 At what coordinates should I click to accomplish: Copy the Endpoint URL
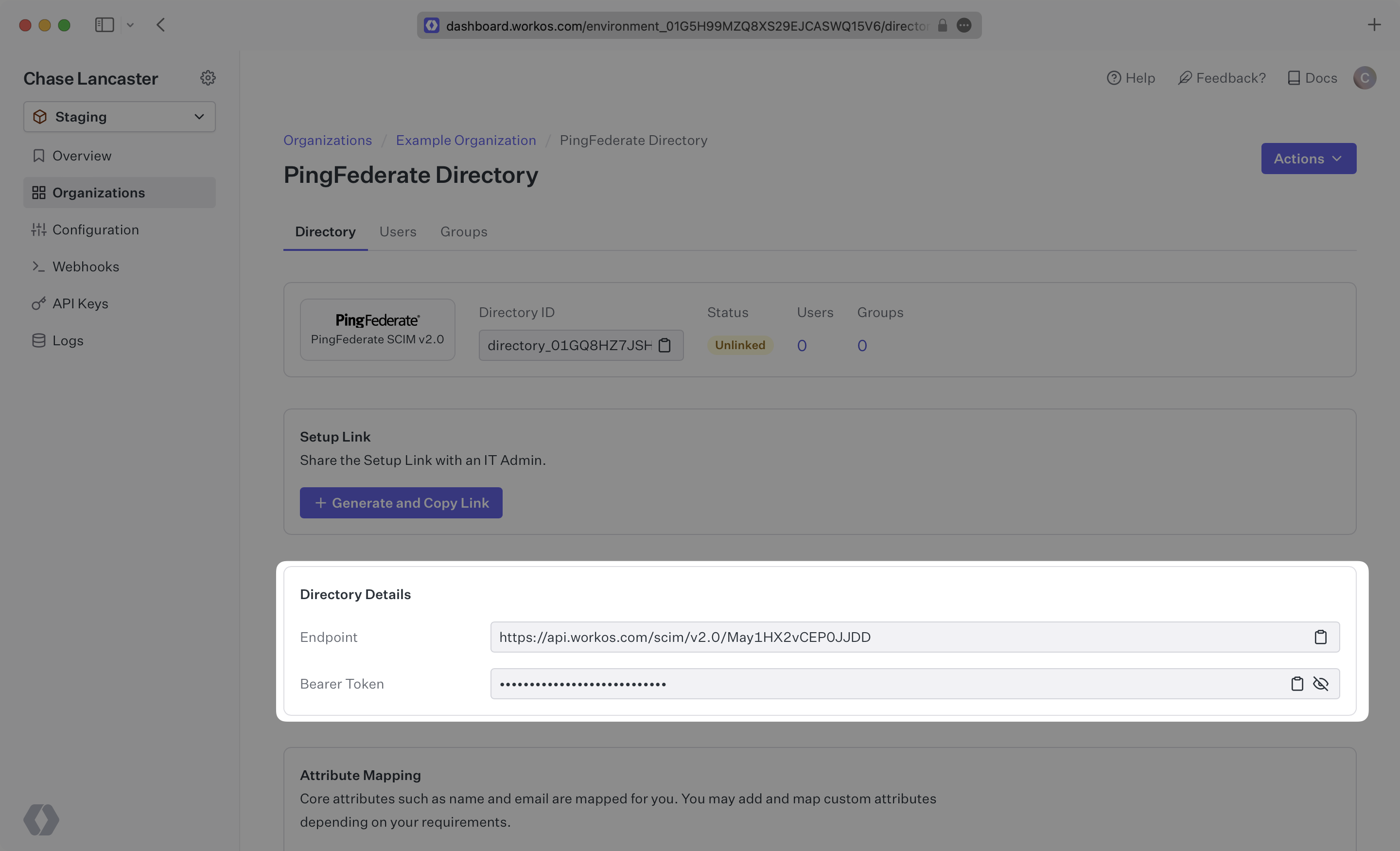pyautogui.click(x=1321, y=637)
